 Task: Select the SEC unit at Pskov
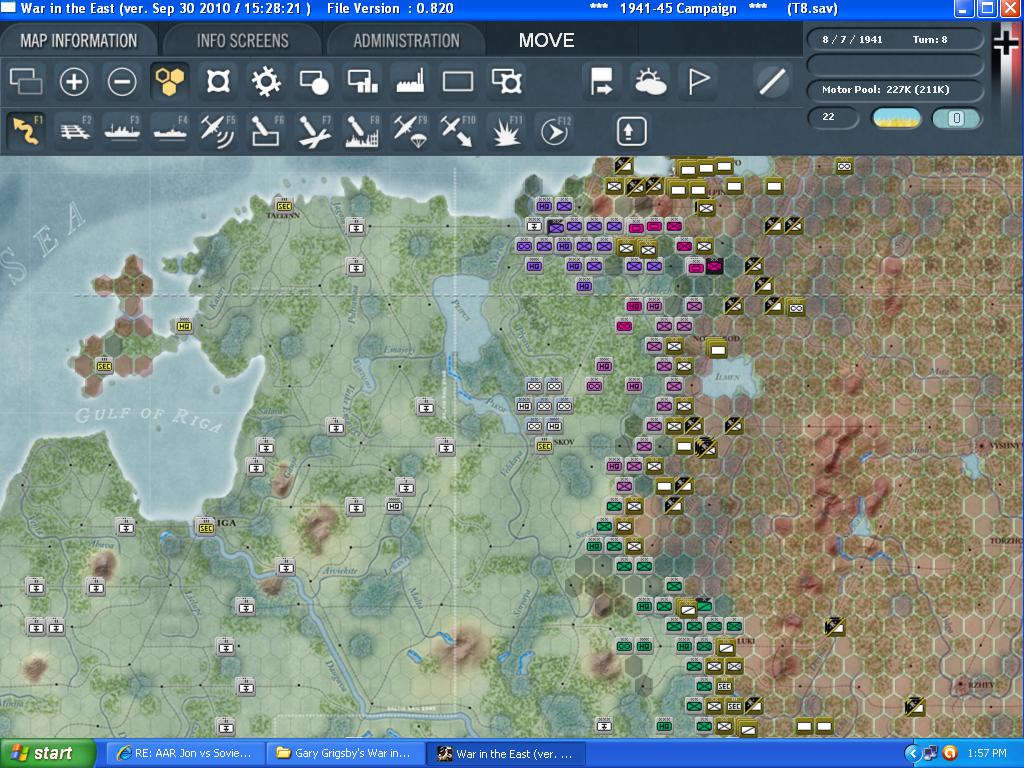544,446
